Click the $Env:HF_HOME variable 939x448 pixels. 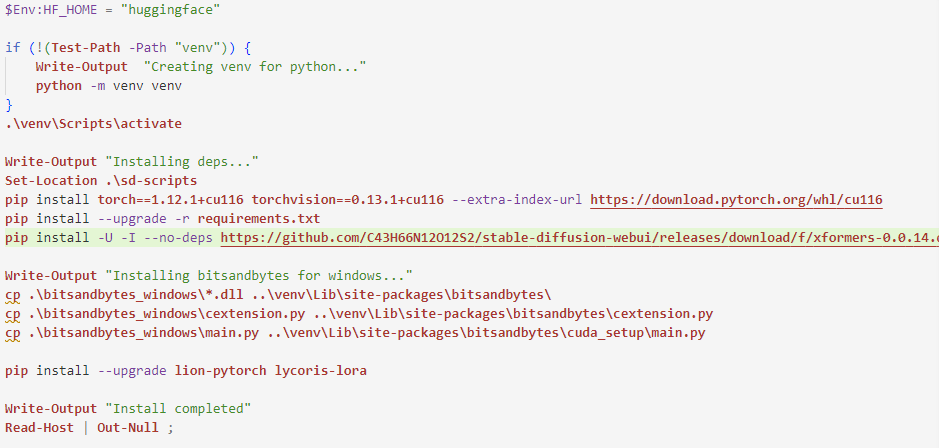click(x=49, y=10)
